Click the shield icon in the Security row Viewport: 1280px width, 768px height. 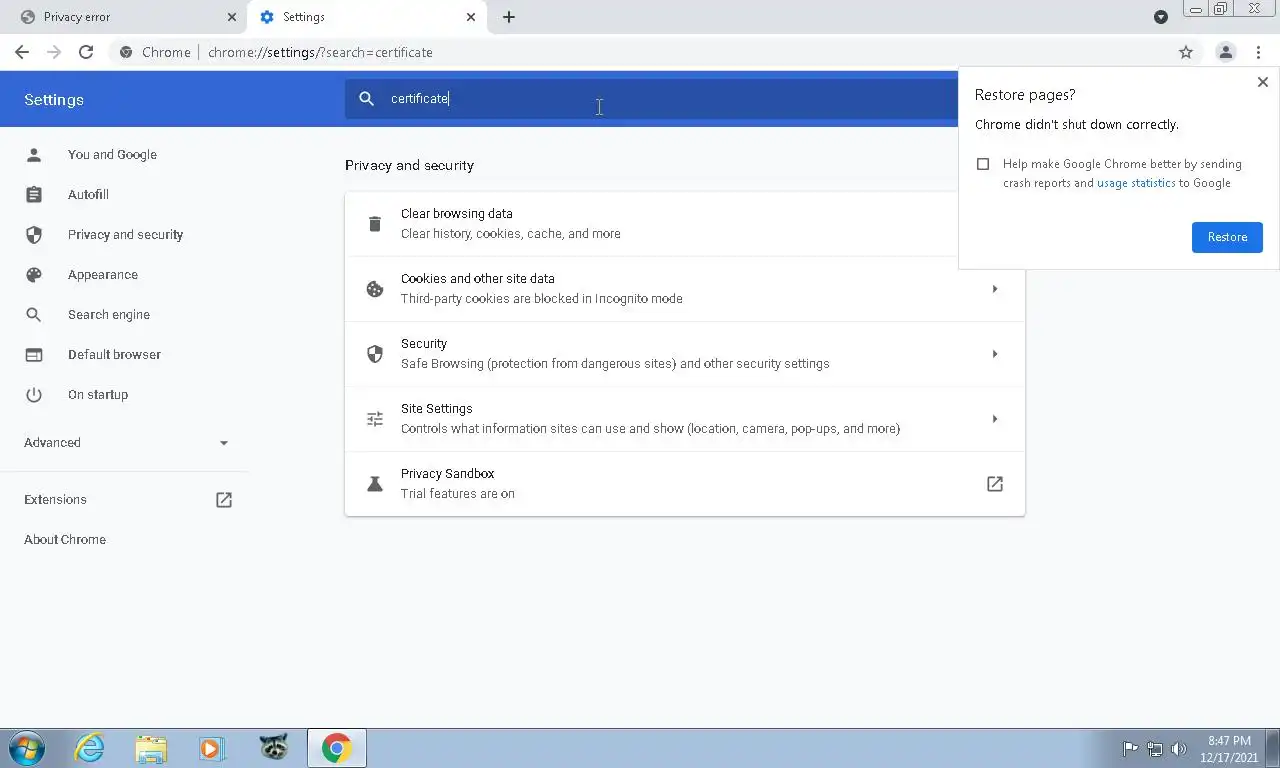tap(375, 354)
